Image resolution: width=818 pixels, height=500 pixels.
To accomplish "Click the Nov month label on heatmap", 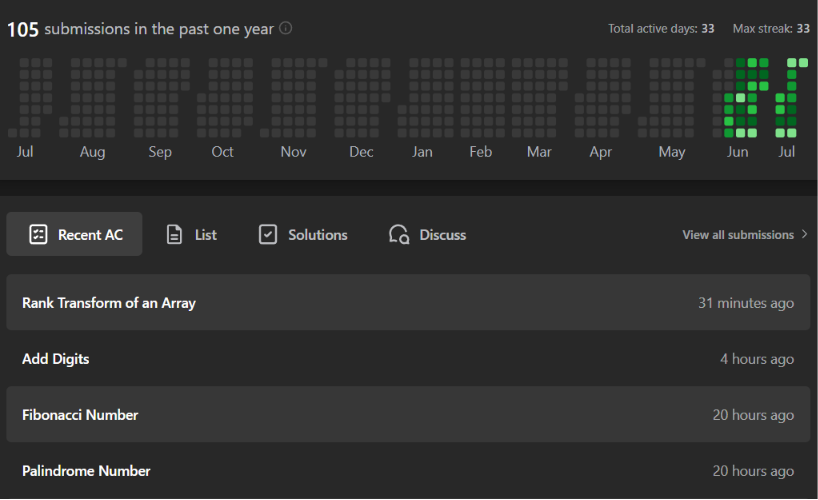I will click(x=293, y=152).
